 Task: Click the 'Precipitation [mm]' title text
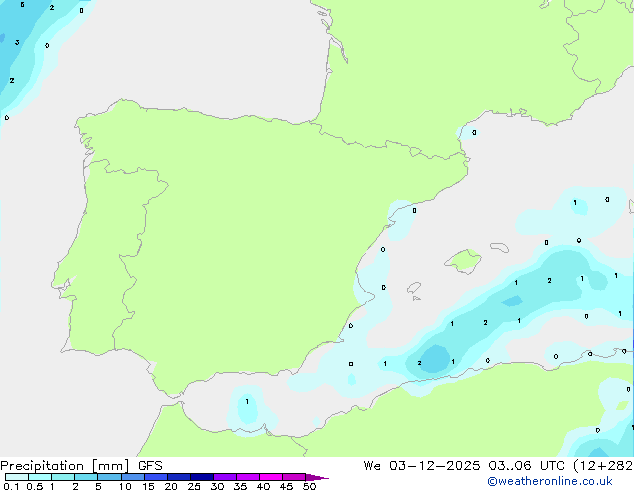point(64,466)
